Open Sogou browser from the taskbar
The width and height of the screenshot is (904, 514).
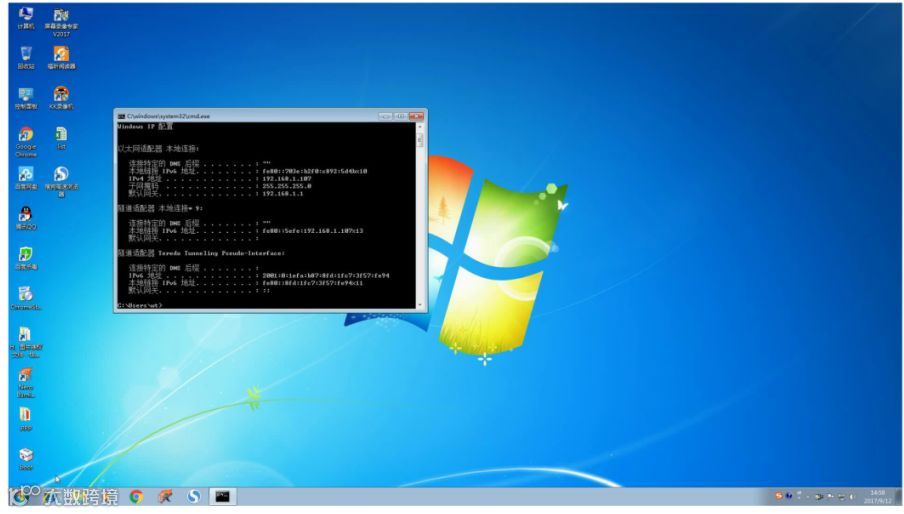coord(194,497)
